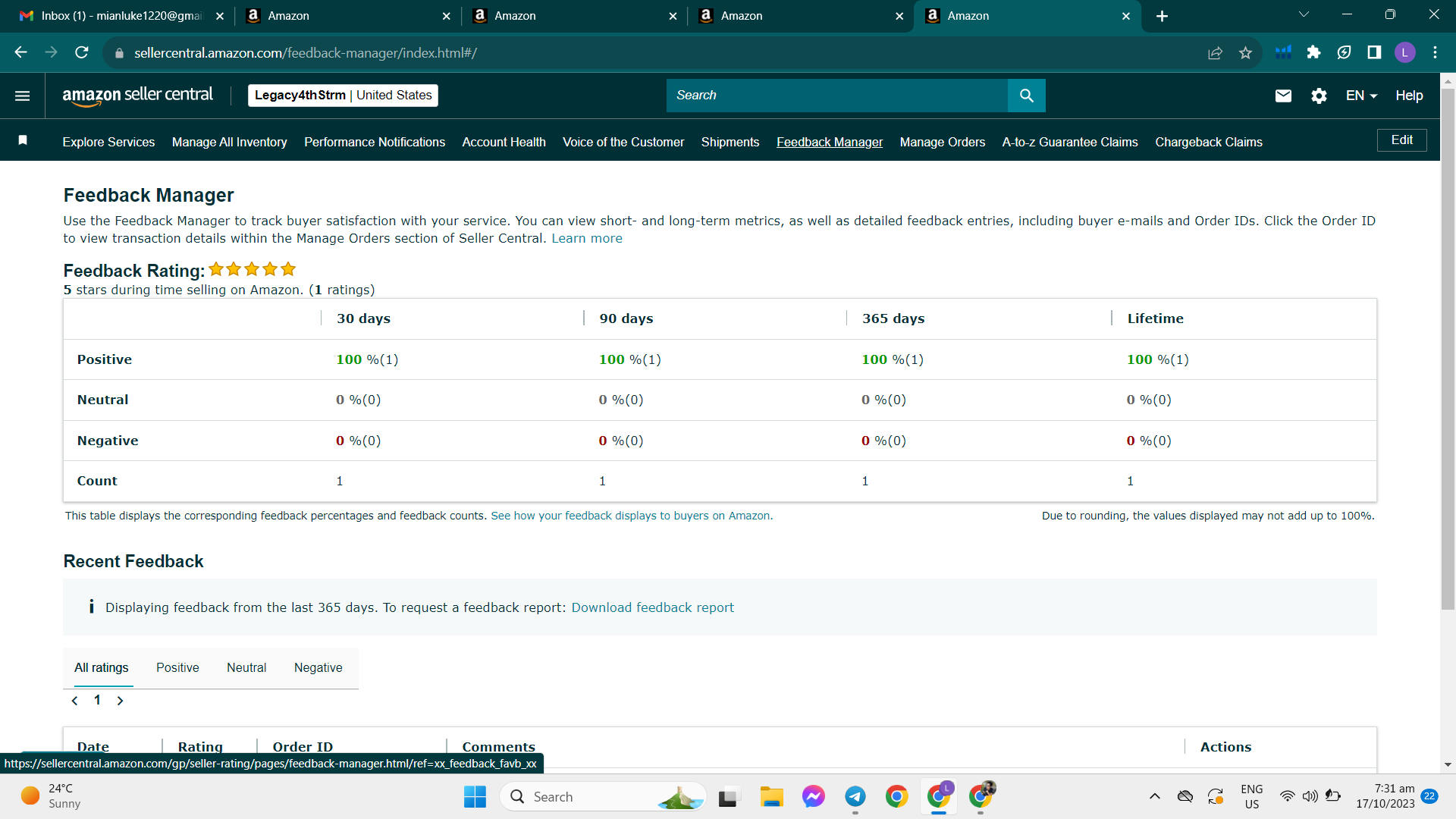1456x819 pixels.
Task: Go to previous feedback page arrow
Action: click(x=74, y=701)
